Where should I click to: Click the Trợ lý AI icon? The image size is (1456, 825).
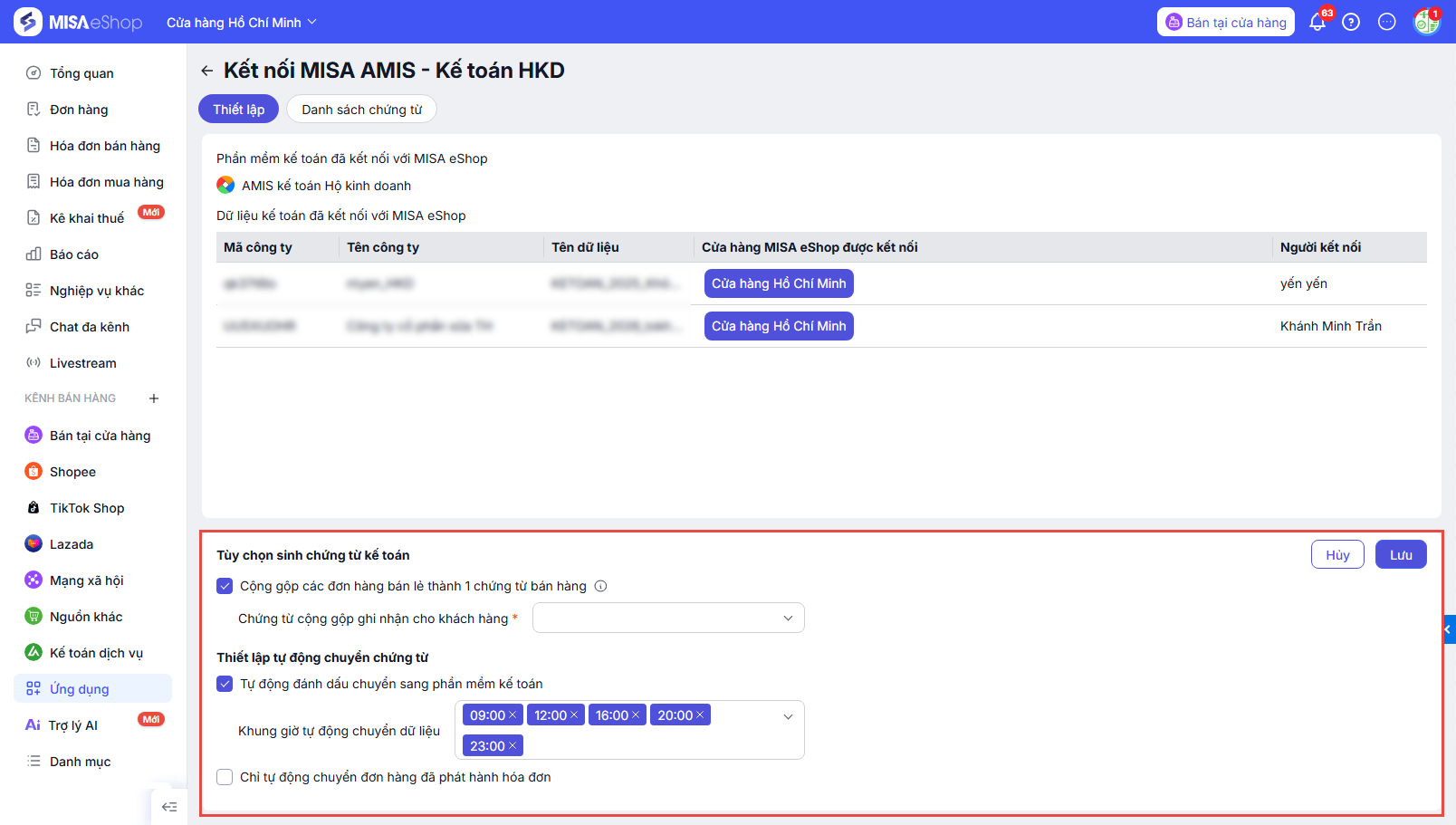[34, 725]
